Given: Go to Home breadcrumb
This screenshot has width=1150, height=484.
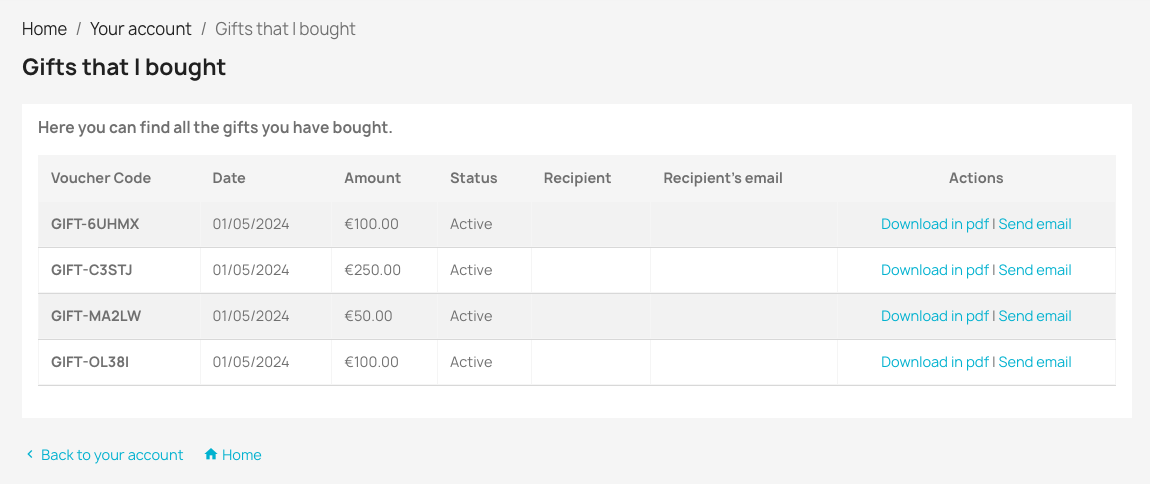Looking at the screenshot, I should pyautogui.click(x=44, y=29).
